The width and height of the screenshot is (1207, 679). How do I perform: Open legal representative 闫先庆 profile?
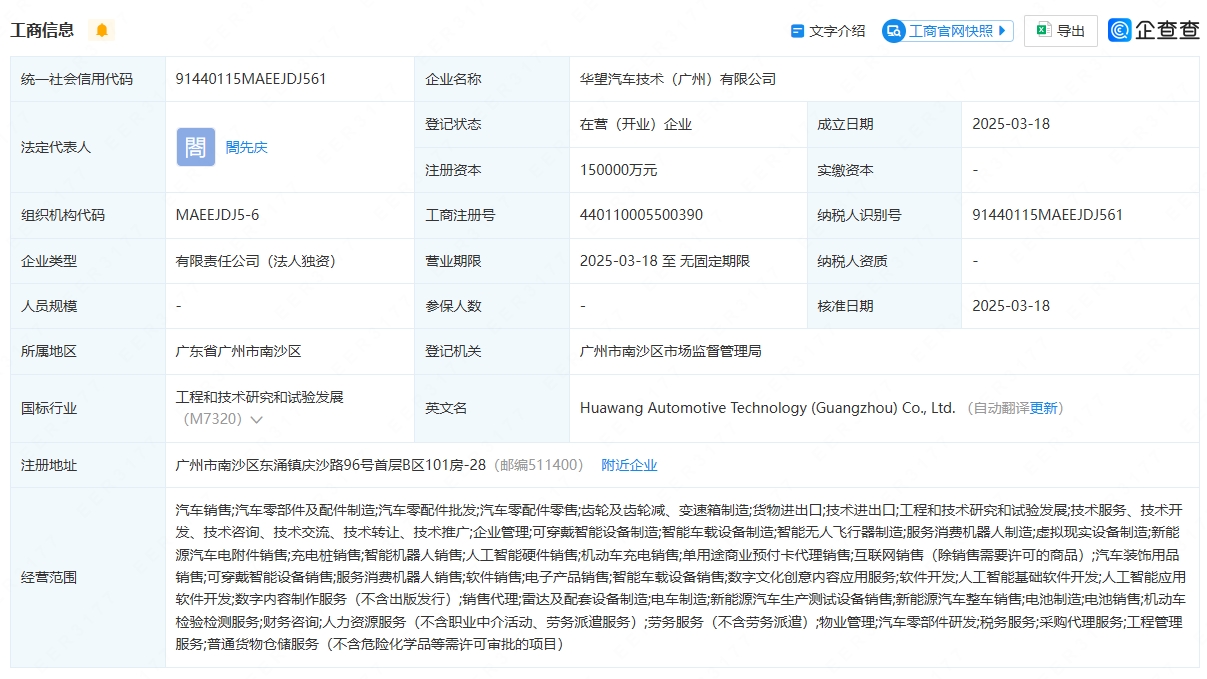246,147
